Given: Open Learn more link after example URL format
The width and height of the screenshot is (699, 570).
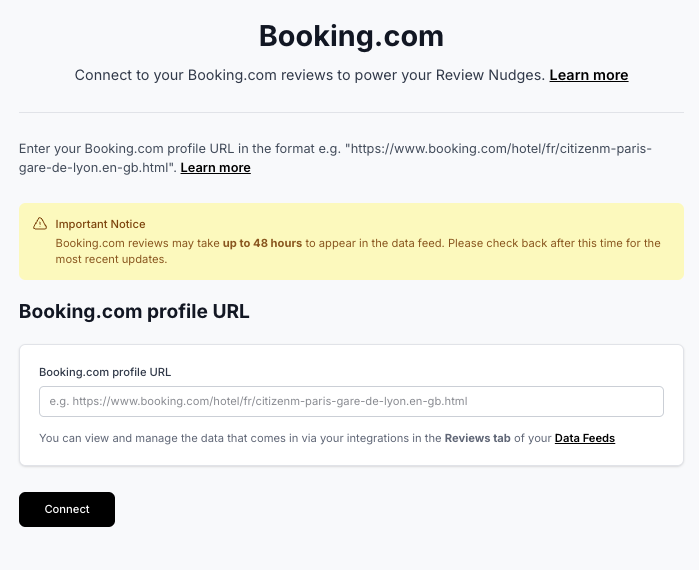Looking at the screenshot, I should tap(215, 168).
